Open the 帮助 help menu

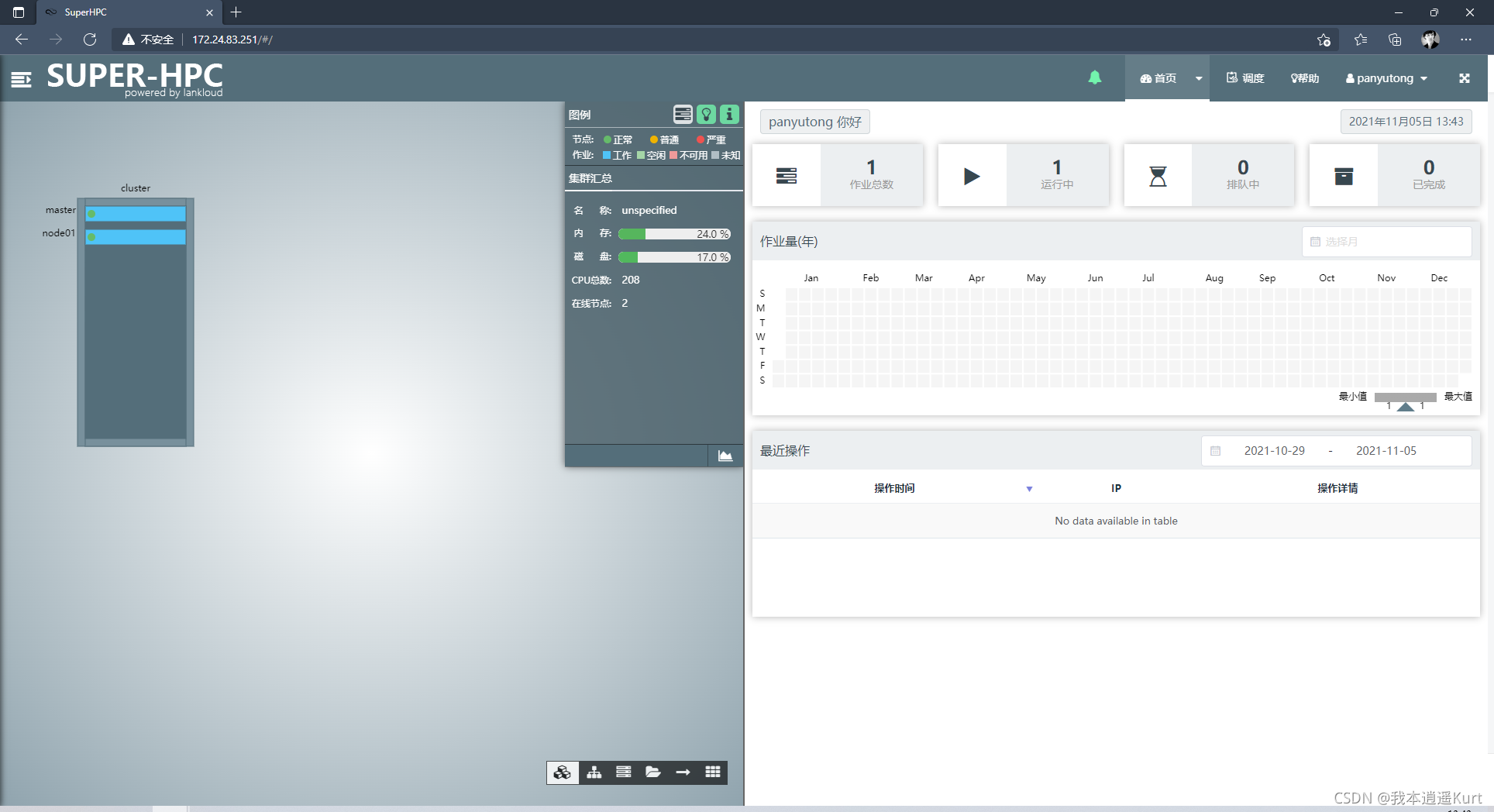[x=1305, y=78]
